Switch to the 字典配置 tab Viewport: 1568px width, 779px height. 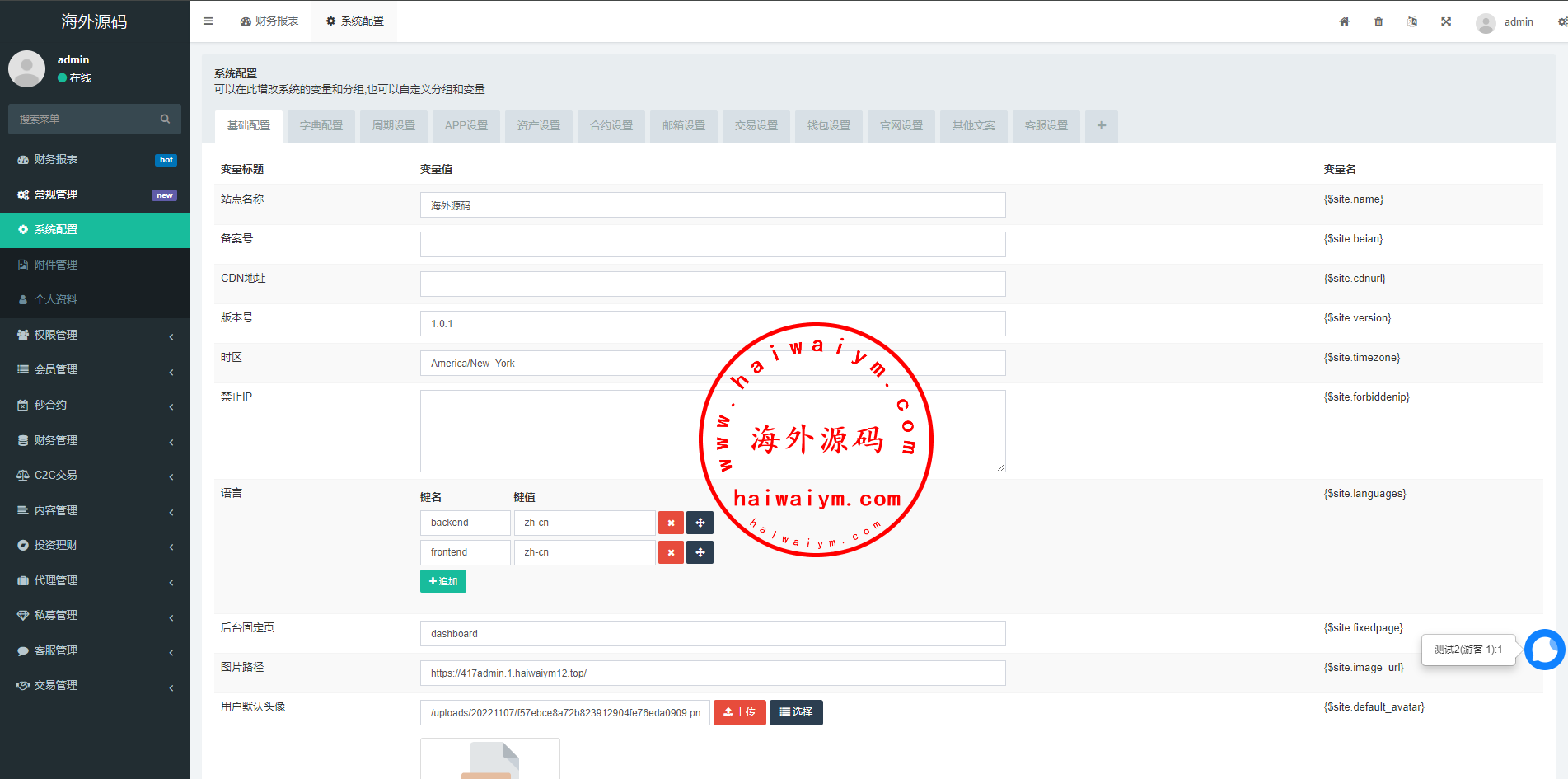click(321, 126)
